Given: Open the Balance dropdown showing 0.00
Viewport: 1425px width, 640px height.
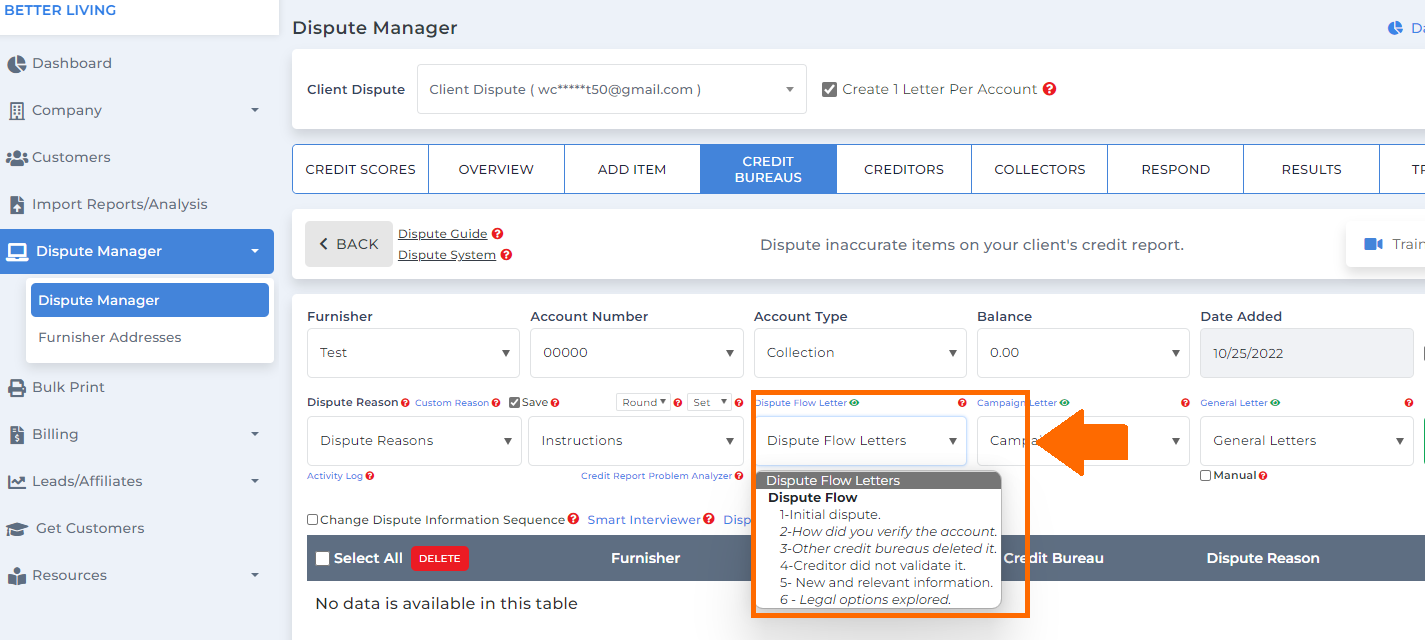Looking at the screenshot, I should 1083,353.
